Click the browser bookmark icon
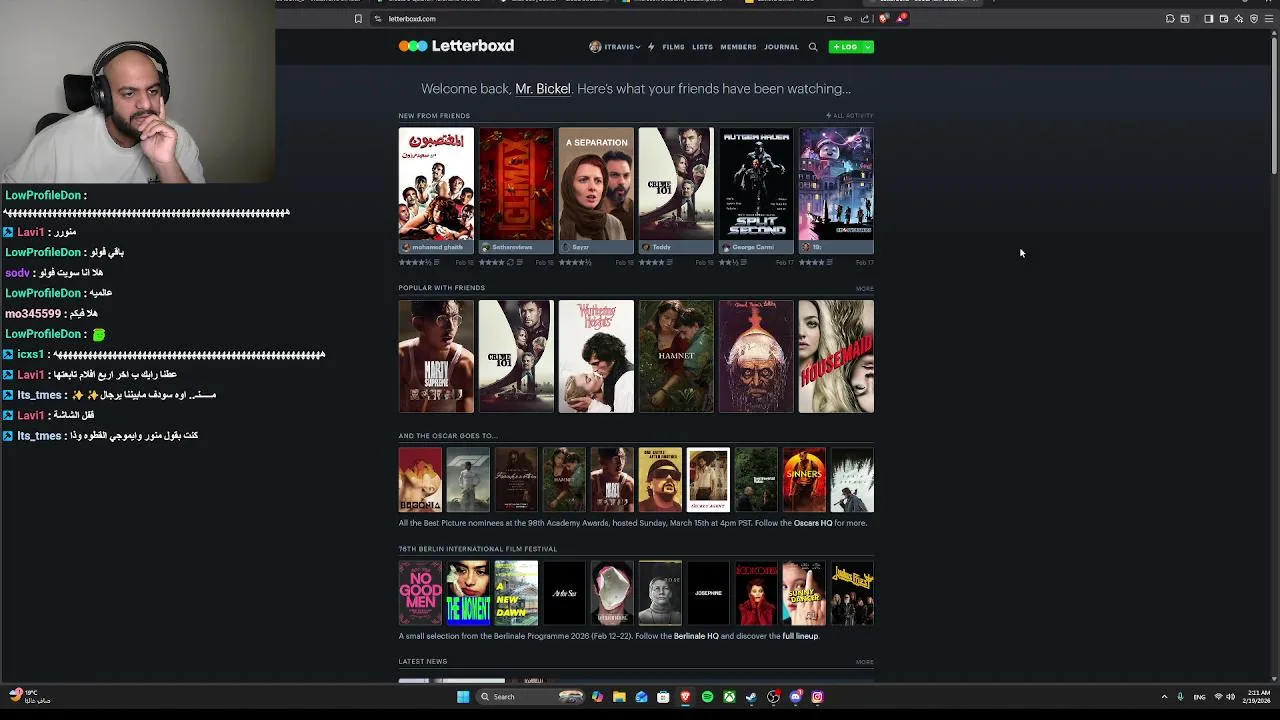 tap(358, 19)
